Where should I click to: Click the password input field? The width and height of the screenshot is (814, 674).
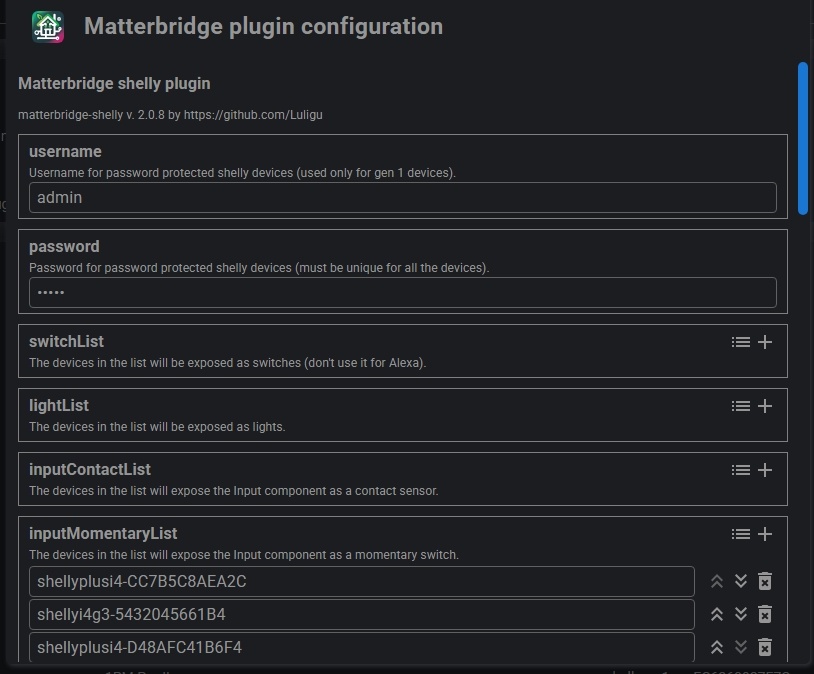coord(402,292)
